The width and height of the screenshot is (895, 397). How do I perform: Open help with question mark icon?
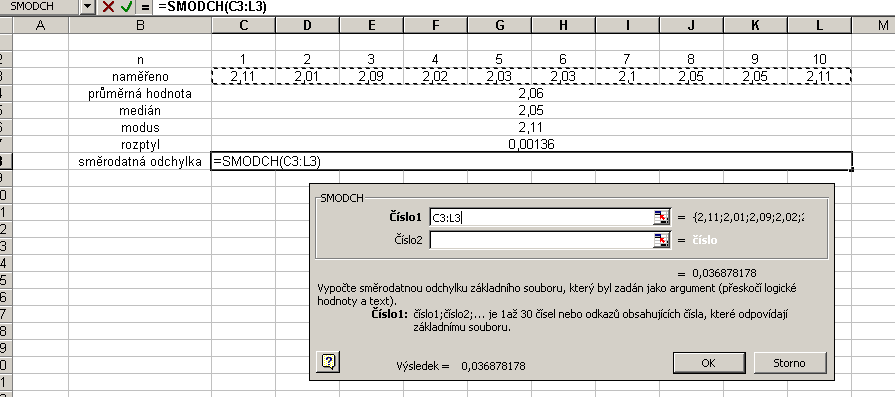click(x=328, y=362)
